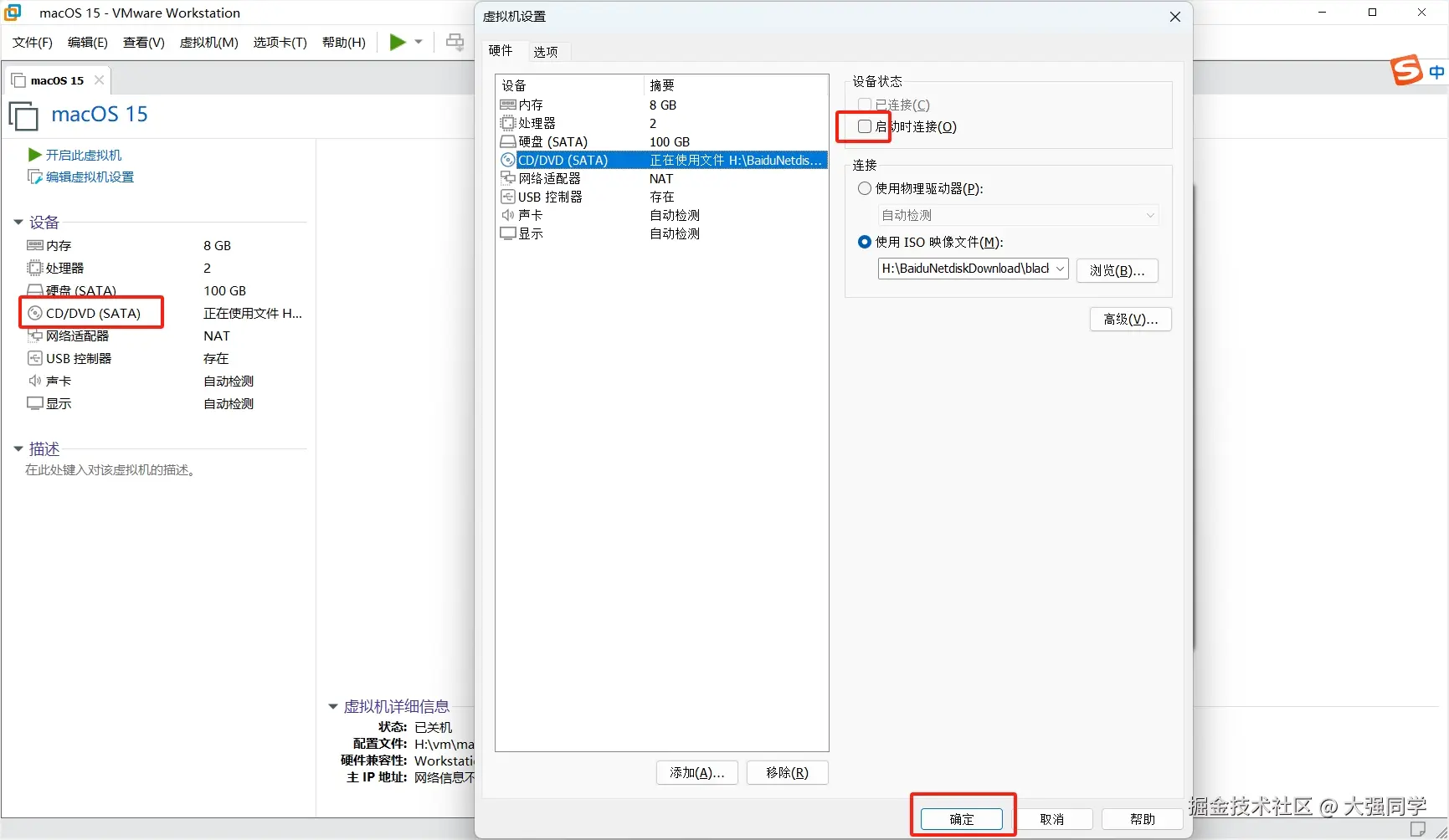Select 硬盘 (SATA) row in main window
Viewport: 1449px width, 840px height.
point(163,290)
